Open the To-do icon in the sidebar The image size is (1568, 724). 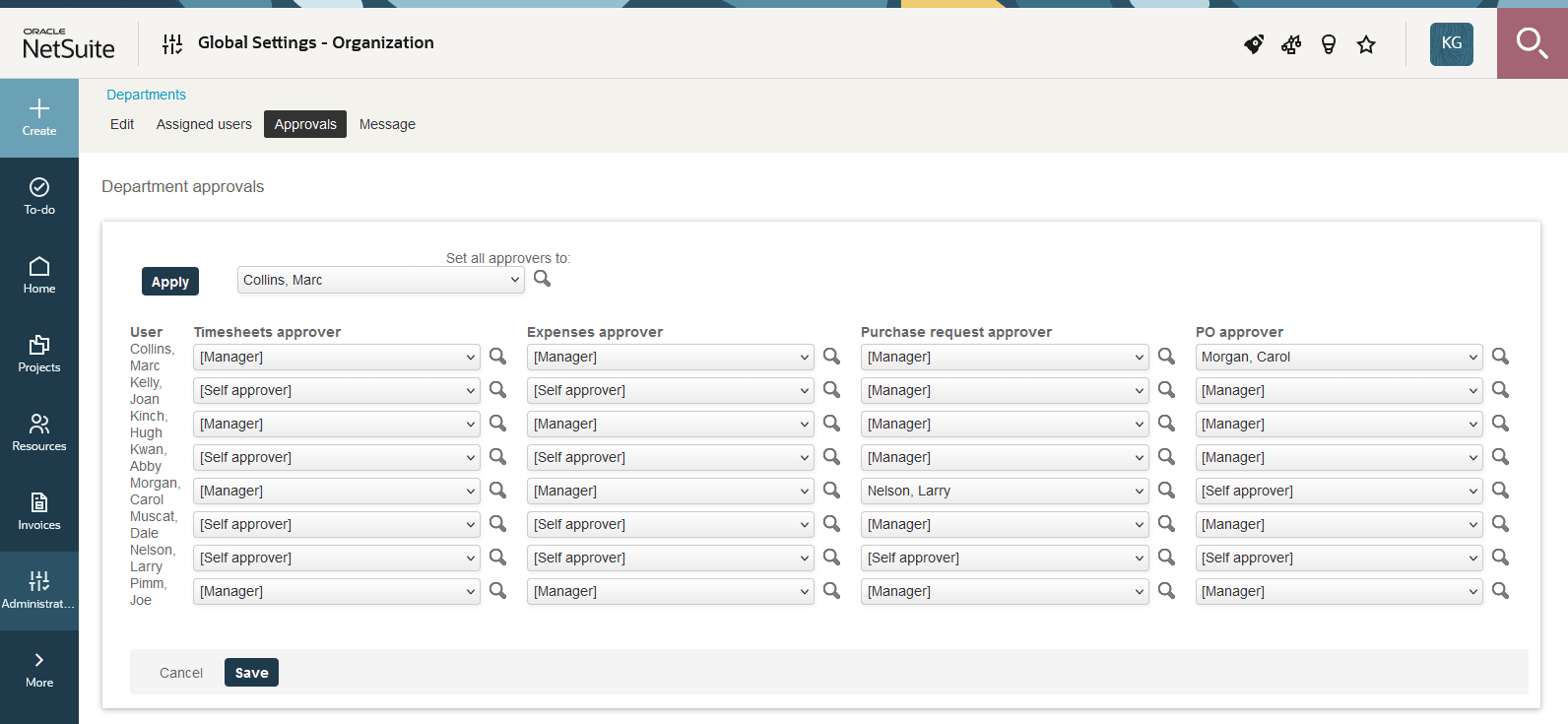[39, 196]
